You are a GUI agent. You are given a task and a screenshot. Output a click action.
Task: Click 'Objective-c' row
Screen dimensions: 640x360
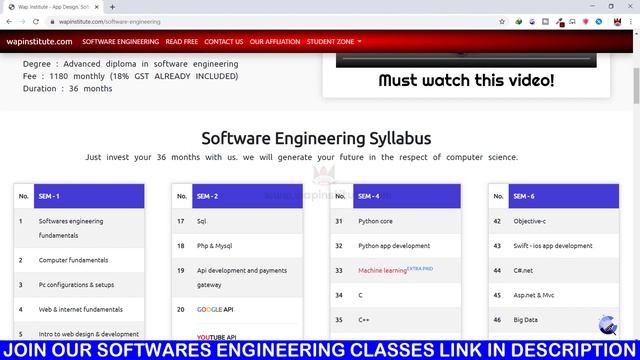pyautogui.click(x=553, y=221)
